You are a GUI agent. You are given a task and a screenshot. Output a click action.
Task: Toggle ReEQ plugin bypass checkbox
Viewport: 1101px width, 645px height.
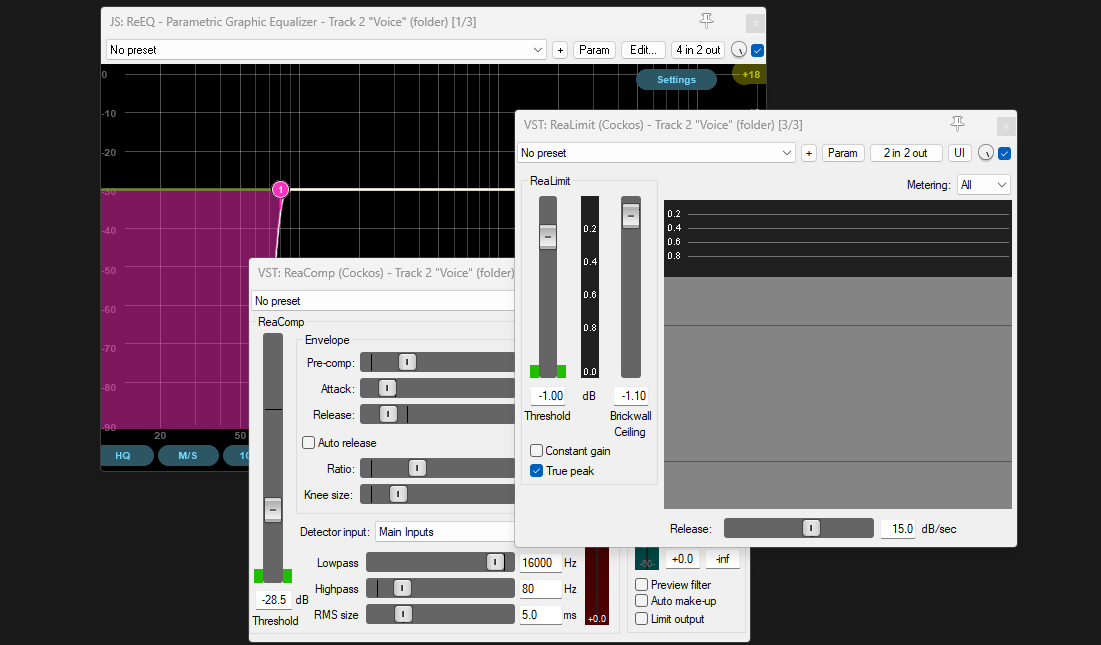[758, 50]
